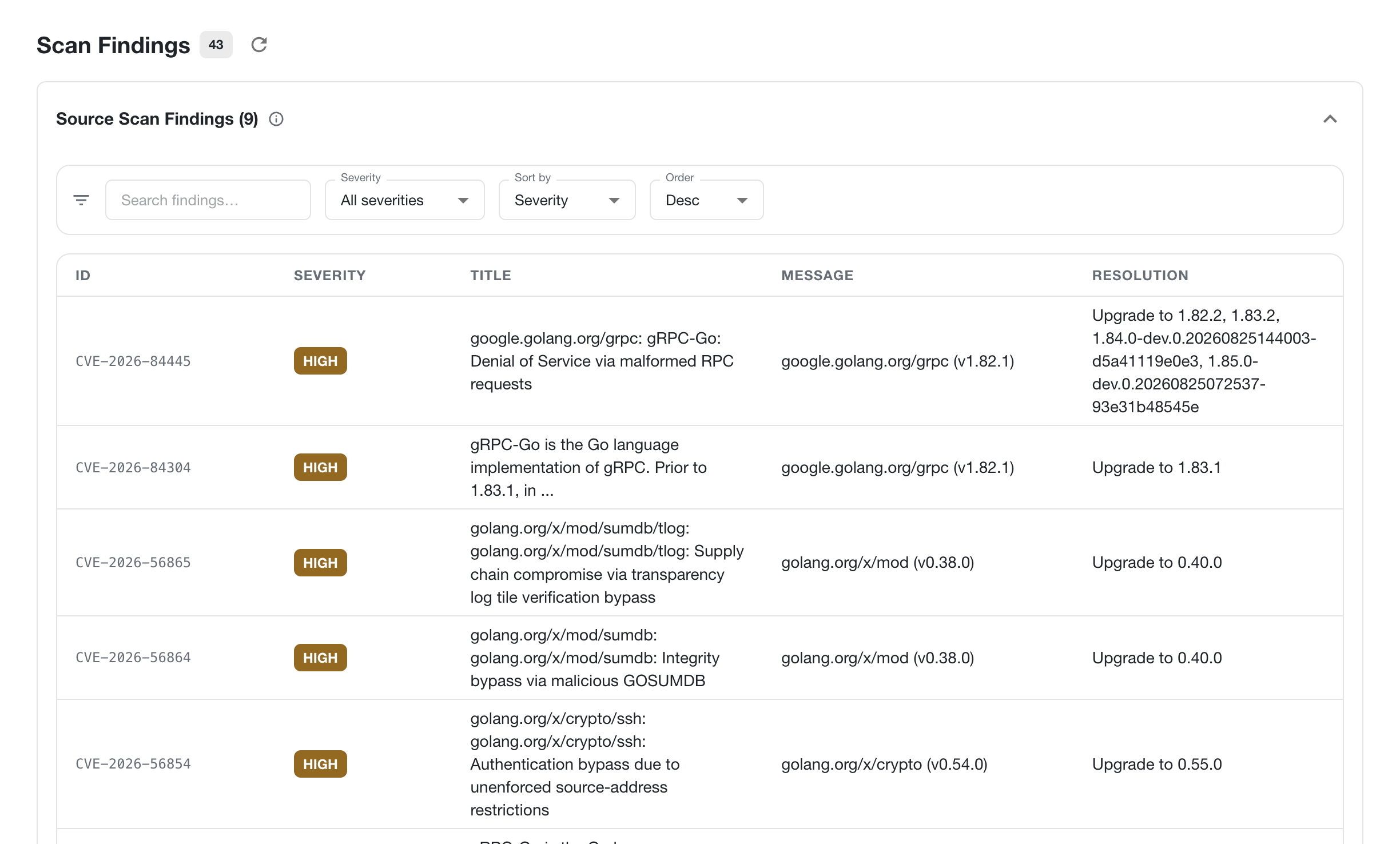The width and height of the screenshot is (1400, 844).
Task: Refresh the scan findings list
Action: click(x=259, y=45)
